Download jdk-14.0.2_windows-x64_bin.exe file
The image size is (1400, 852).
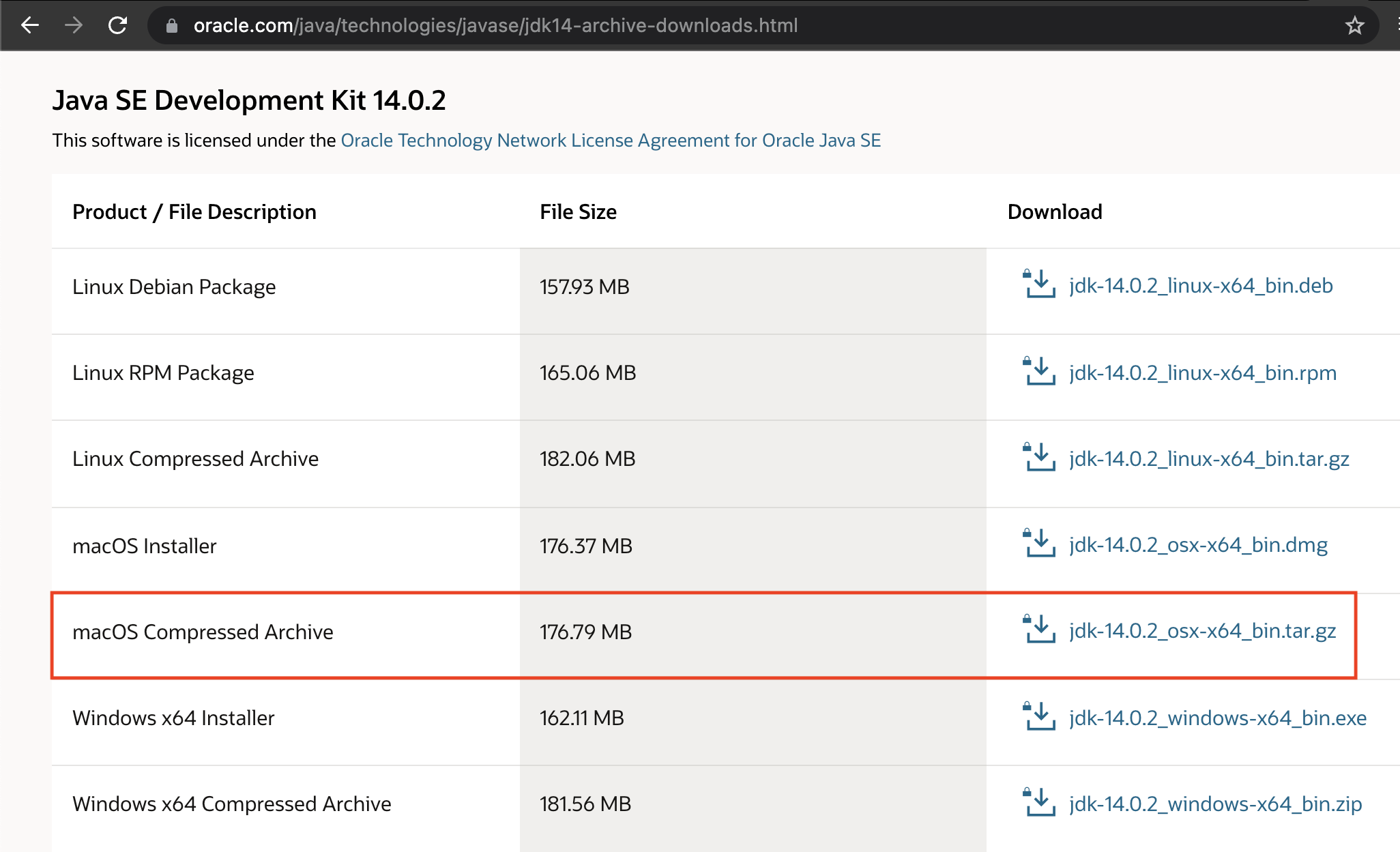(1218, 718)
